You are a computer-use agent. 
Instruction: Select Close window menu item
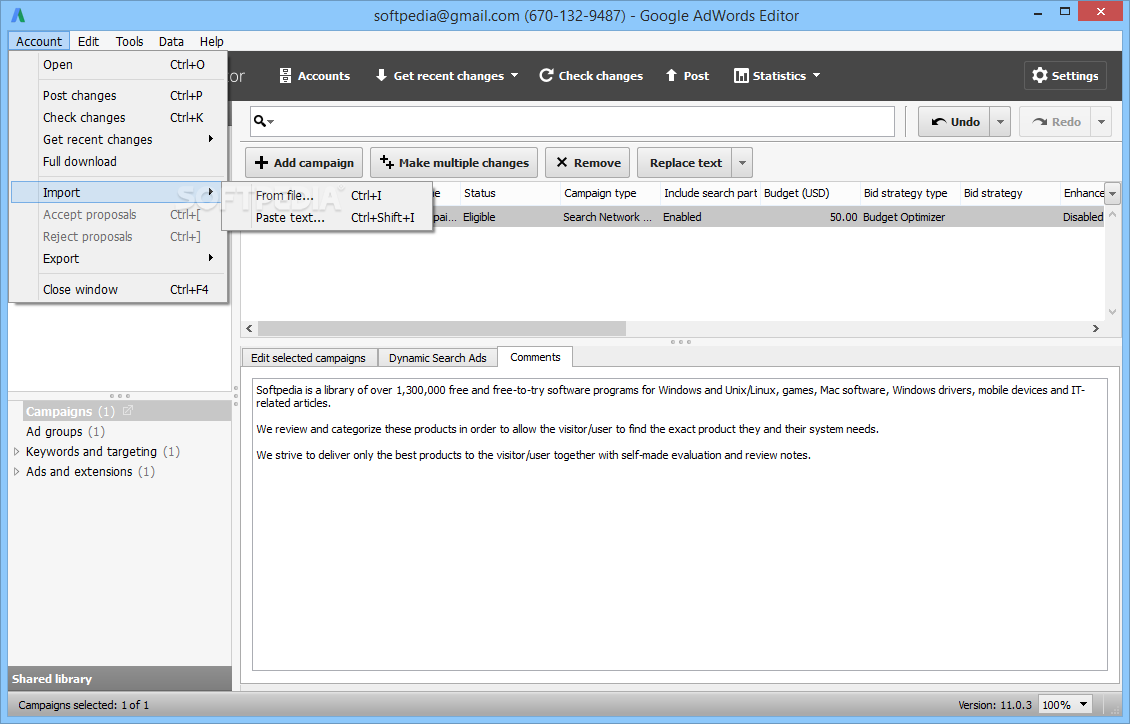119,290
